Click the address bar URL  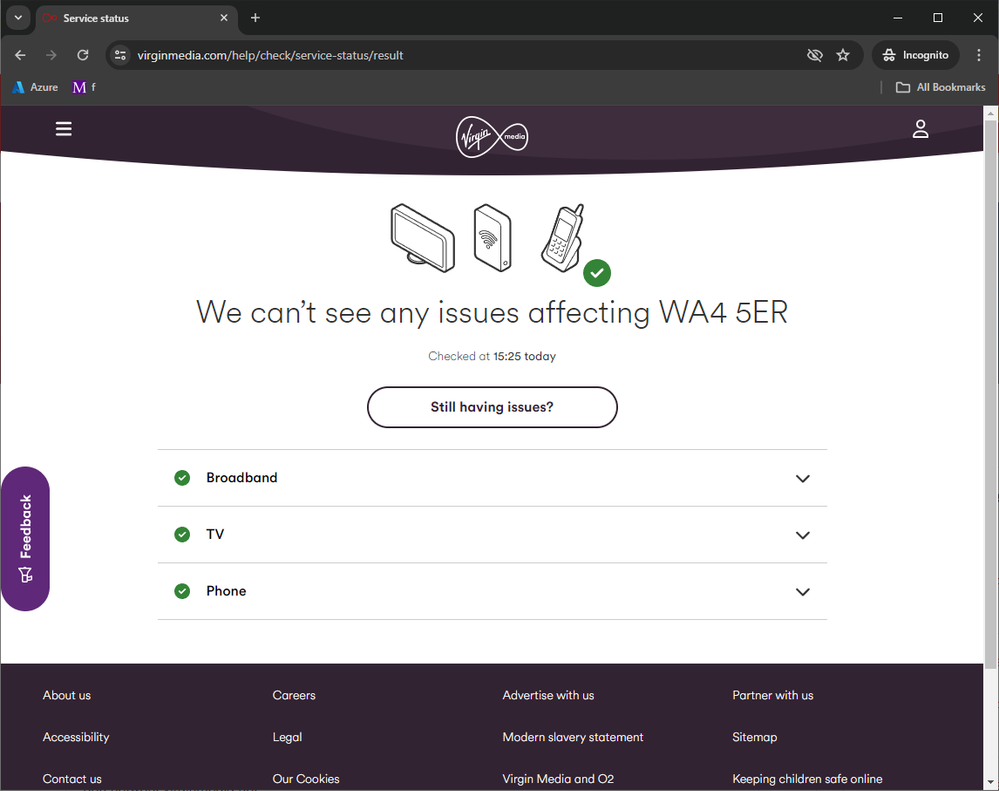270,55
